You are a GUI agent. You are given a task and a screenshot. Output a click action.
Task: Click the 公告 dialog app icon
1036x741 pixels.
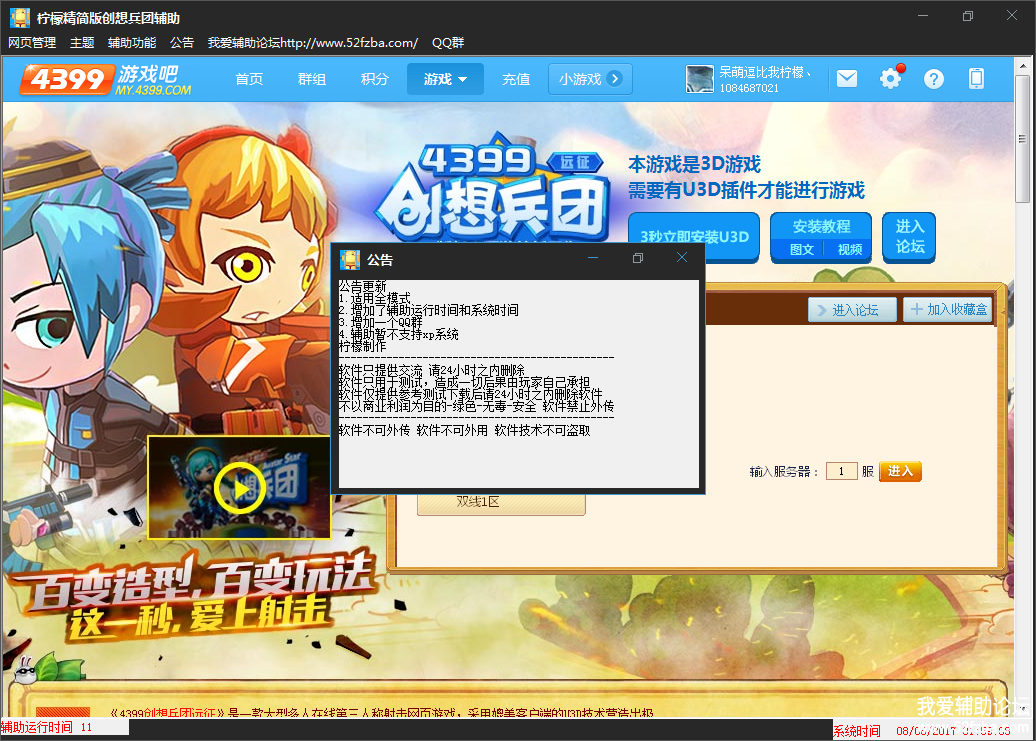[x=350, y=260]
